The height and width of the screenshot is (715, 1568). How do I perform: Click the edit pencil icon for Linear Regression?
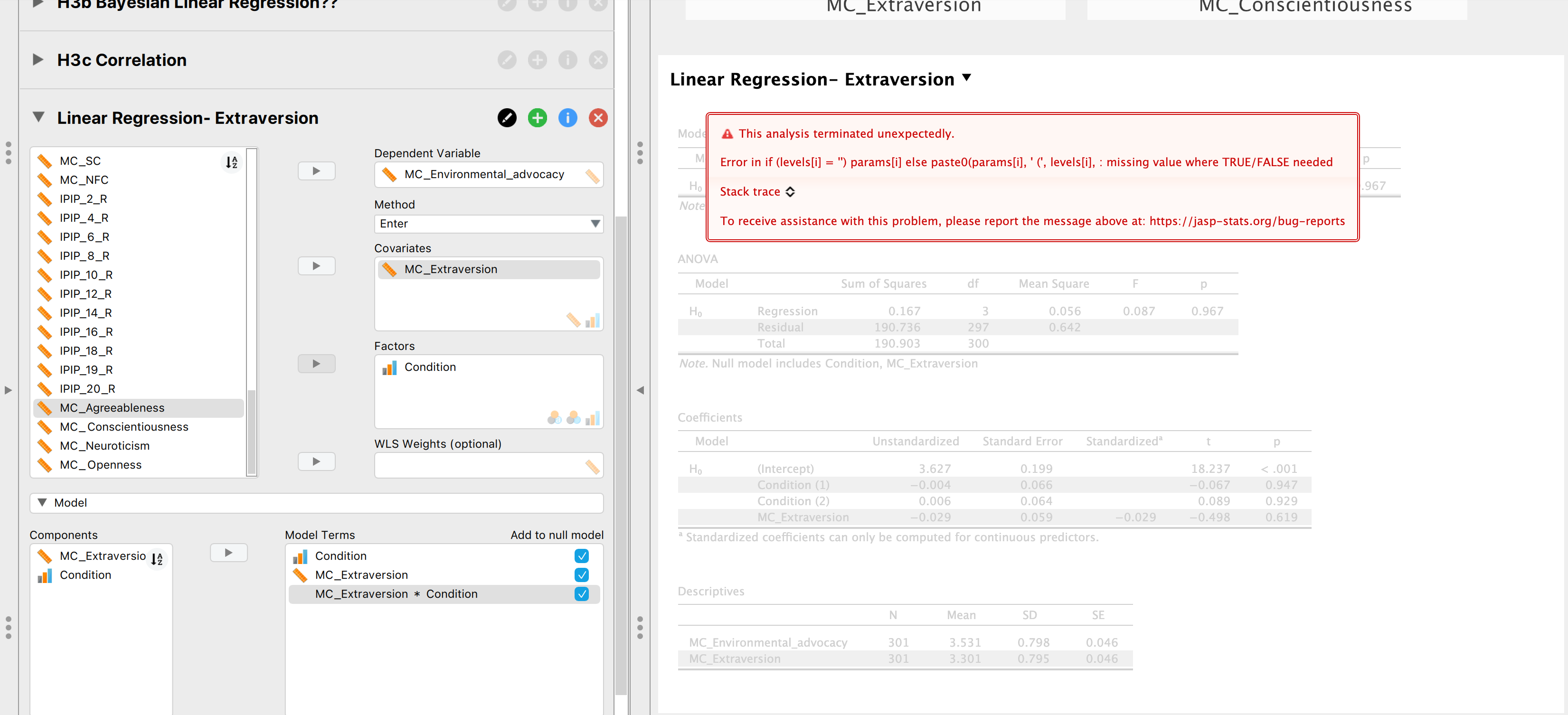[507, 117]
